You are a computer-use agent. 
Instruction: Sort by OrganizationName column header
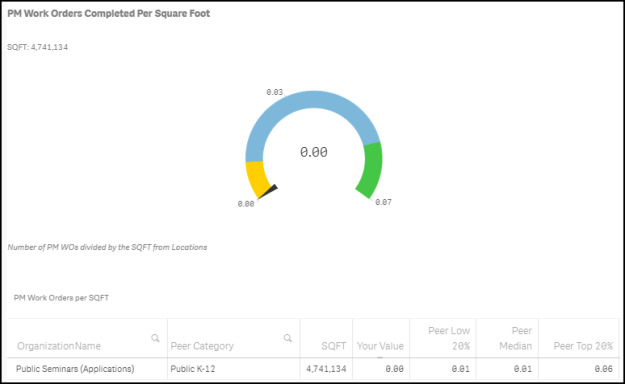[x=59, y=346]
